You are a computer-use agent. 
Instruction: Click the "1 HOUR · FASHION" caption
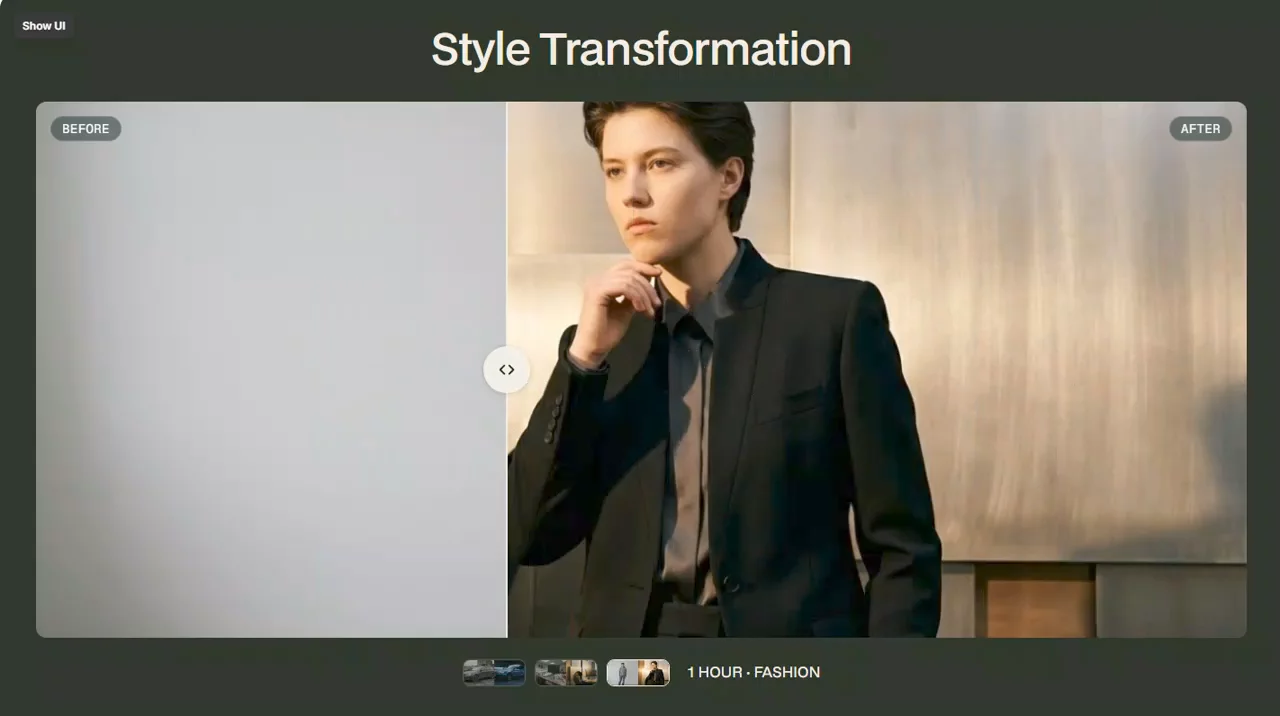(x=754, y=673)
